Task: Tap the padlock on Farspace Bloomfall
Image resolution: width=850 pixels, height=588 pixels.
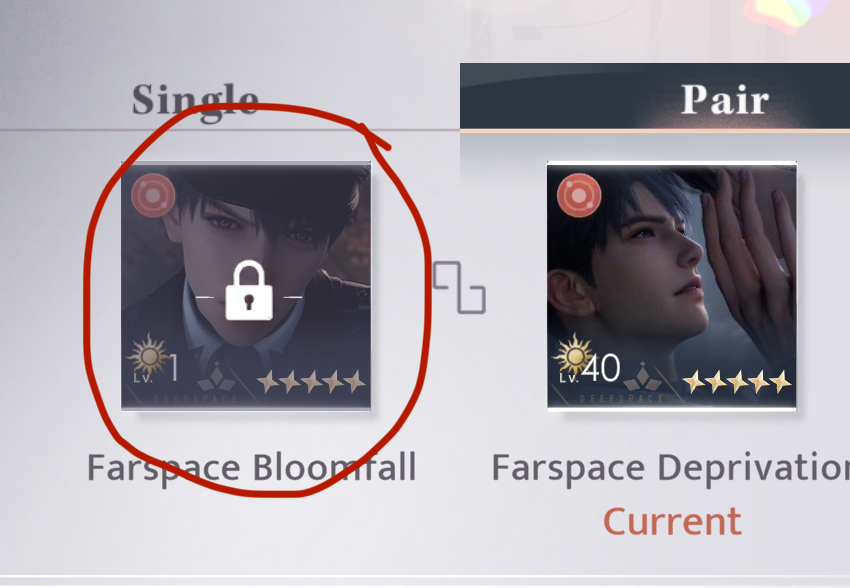Action: pyautogui.click(x=249, y=290)
